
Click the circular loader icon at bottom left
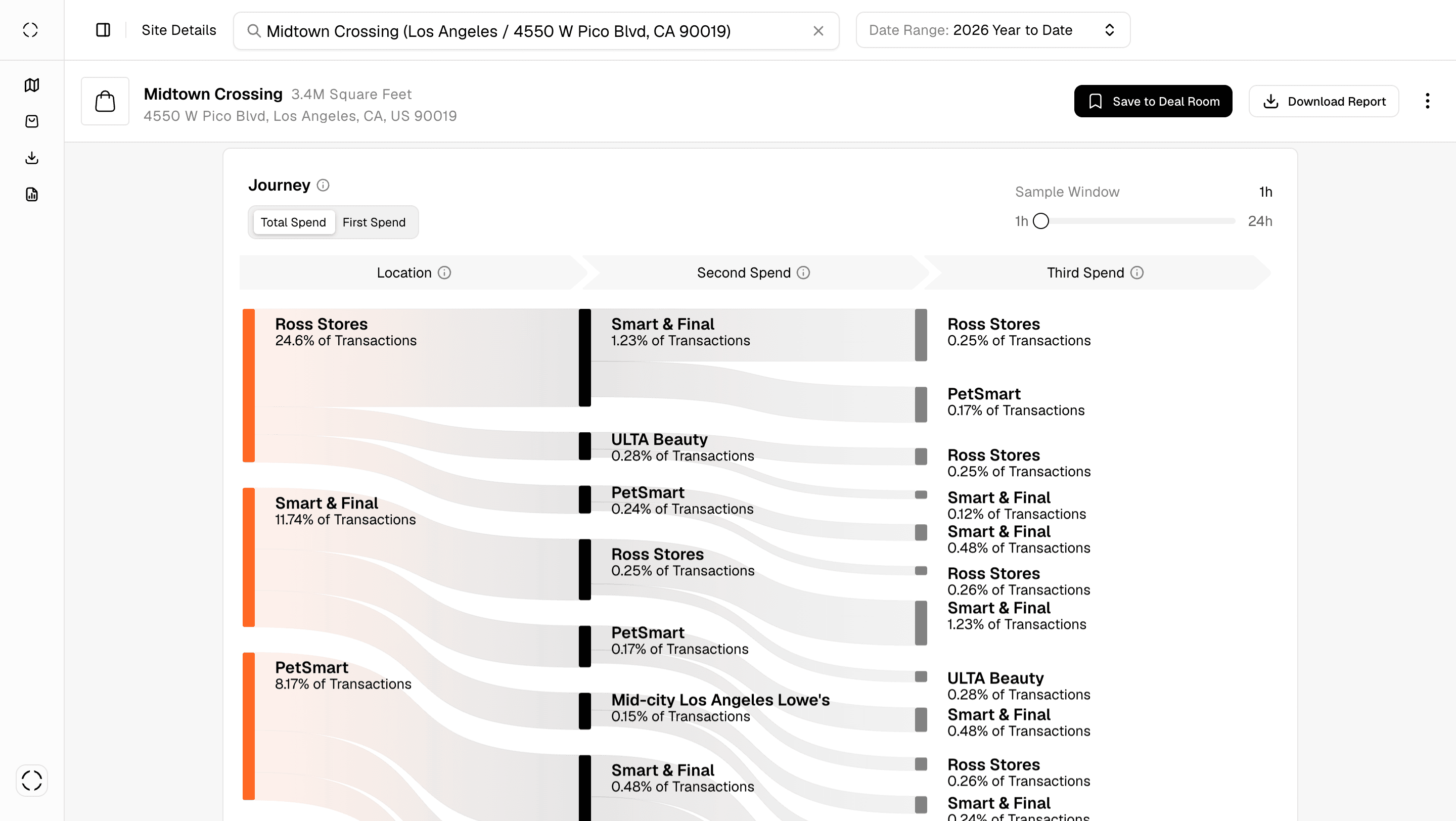pos(32,781)
